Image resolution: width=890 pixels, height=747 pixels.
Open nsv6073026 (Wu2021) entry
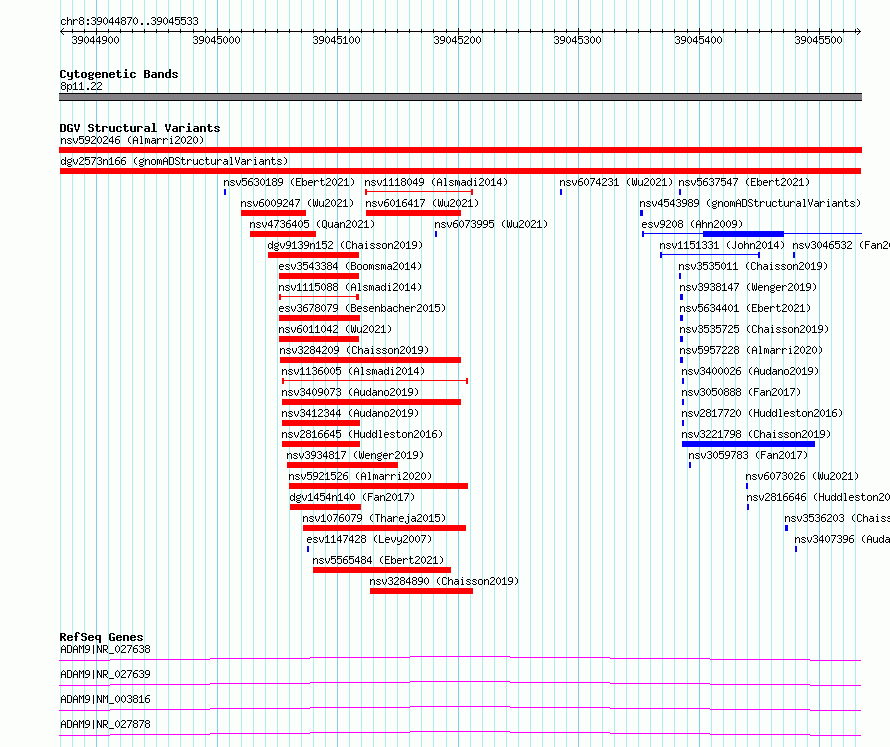(802, 476)
